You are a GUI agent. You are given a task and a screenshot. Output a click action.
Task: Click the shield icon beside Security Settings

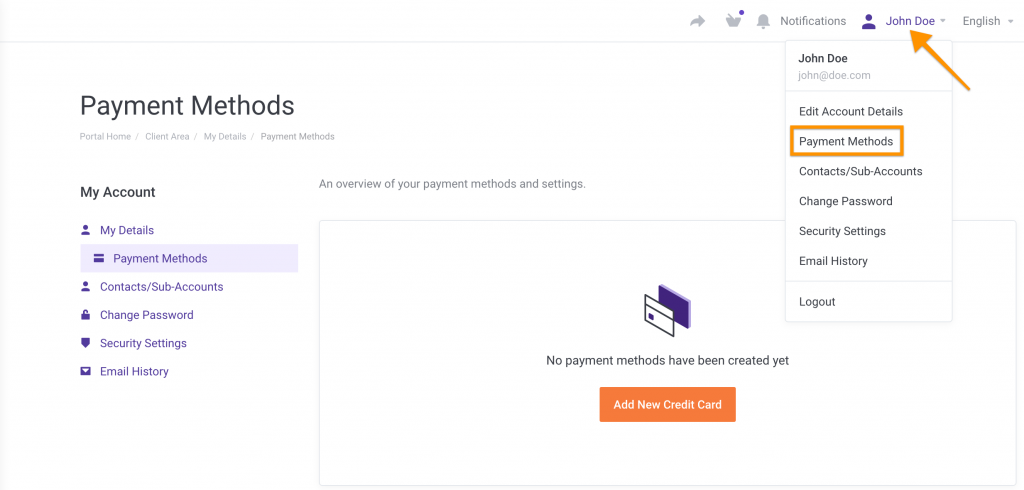tap(86, 343)
